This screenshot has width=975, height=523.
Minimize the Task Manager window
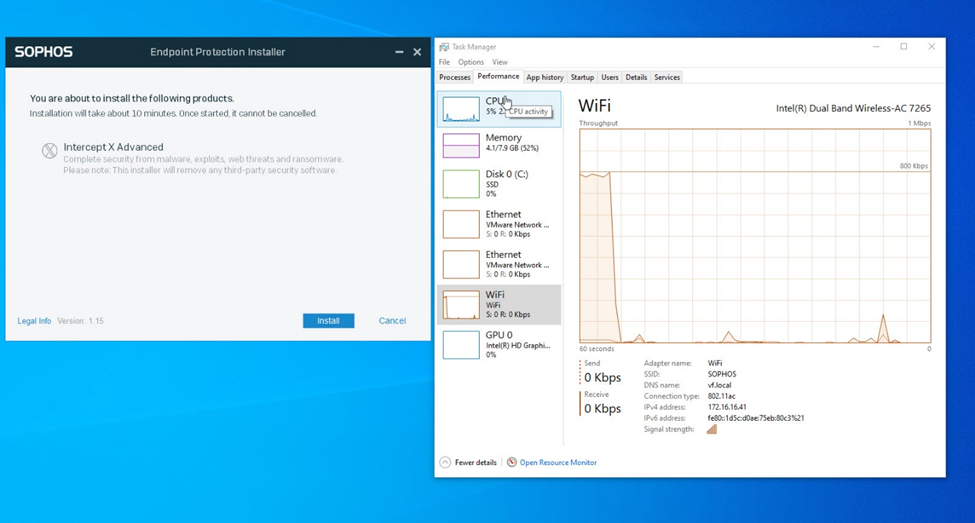click(x=876, y=47)
